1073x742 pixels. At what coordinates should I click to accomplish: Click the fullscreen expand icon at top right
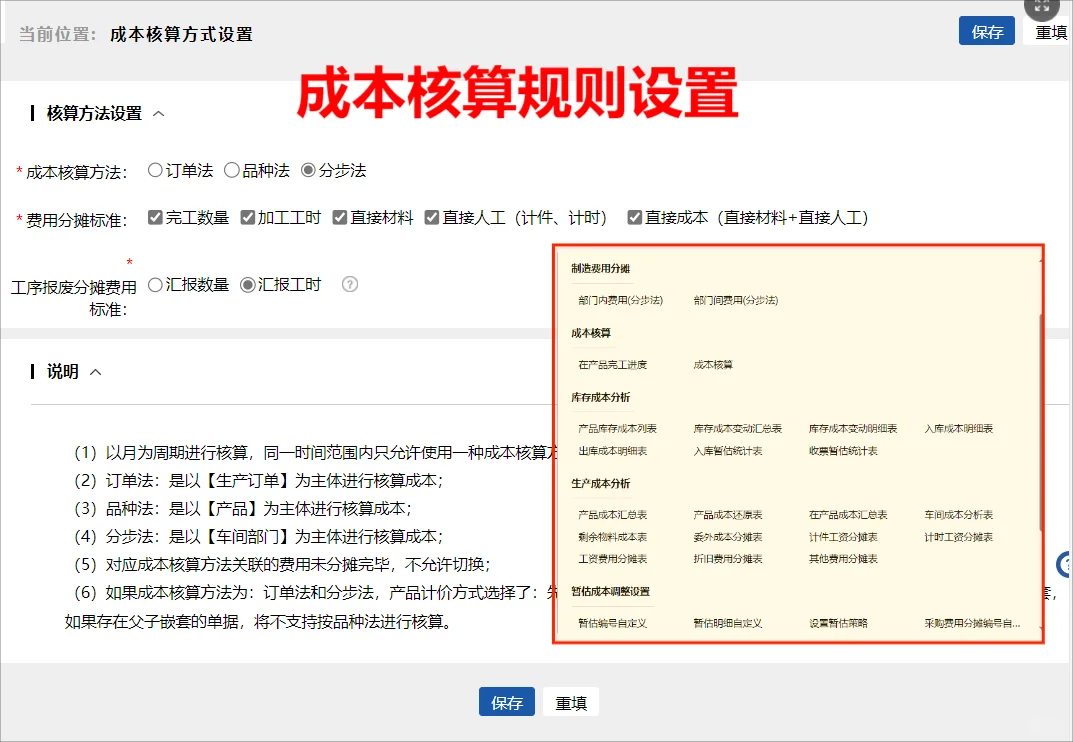pyautogui.click(x=1044, y=8)
